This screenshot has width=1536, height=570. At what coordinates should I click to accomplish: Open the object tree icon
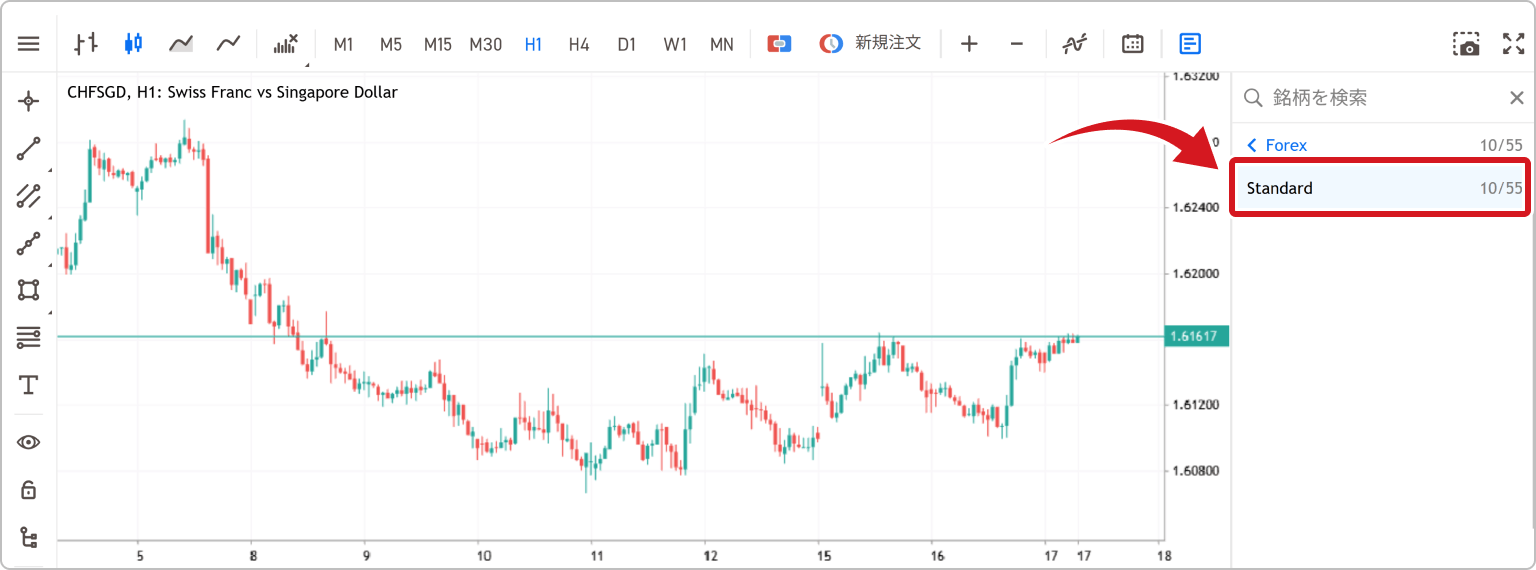click(x=28, y=538)
